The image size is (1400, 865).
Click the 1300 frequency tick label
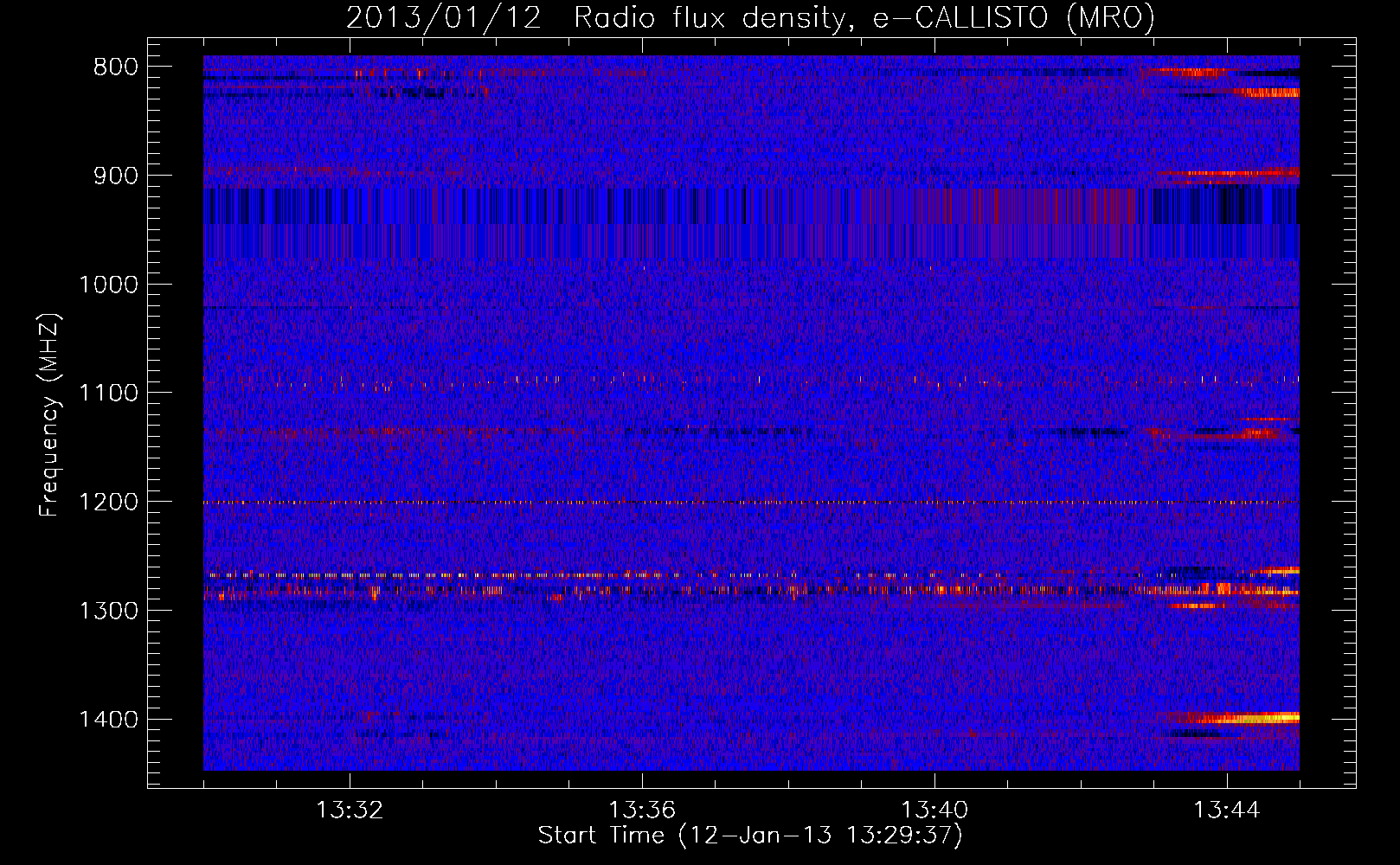click(108, 611)
